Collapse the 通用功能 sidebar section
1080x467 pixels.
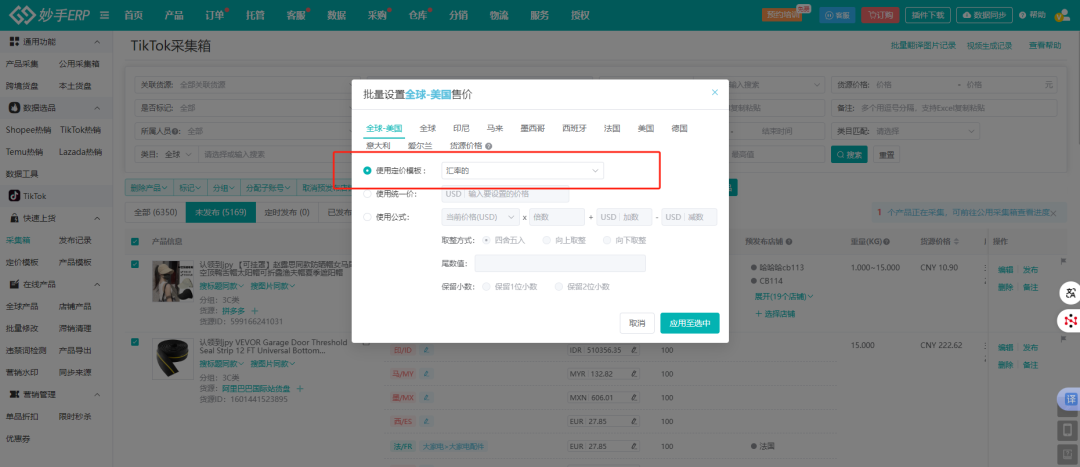96,42
